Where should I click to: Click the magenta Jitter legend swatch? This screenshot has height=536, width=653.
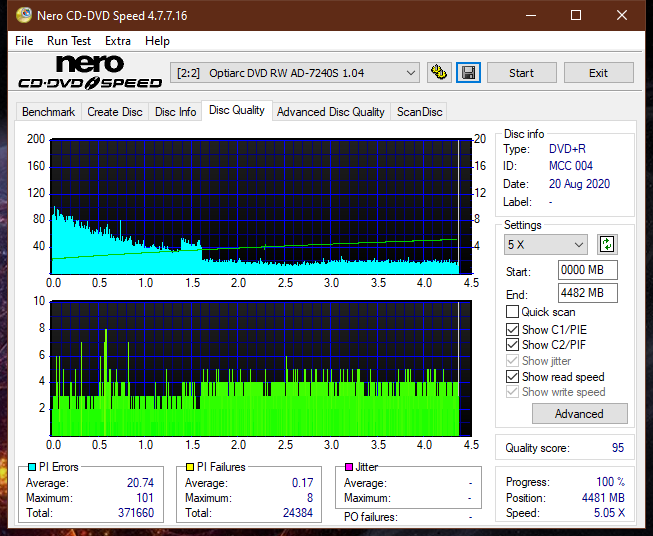tap(349, 467)
